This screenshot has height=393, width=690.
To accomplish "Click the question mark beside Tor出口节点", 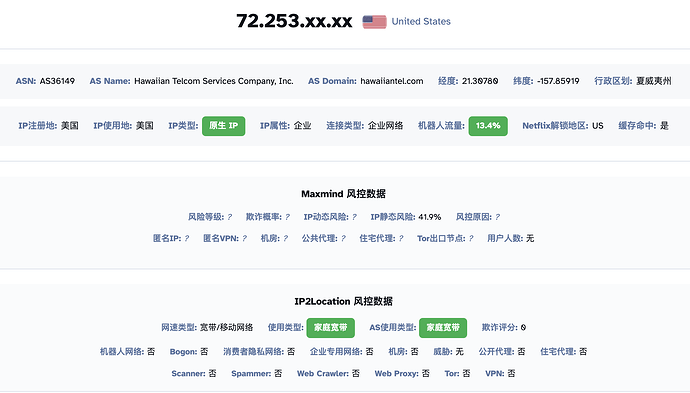I will pos(471,239).
